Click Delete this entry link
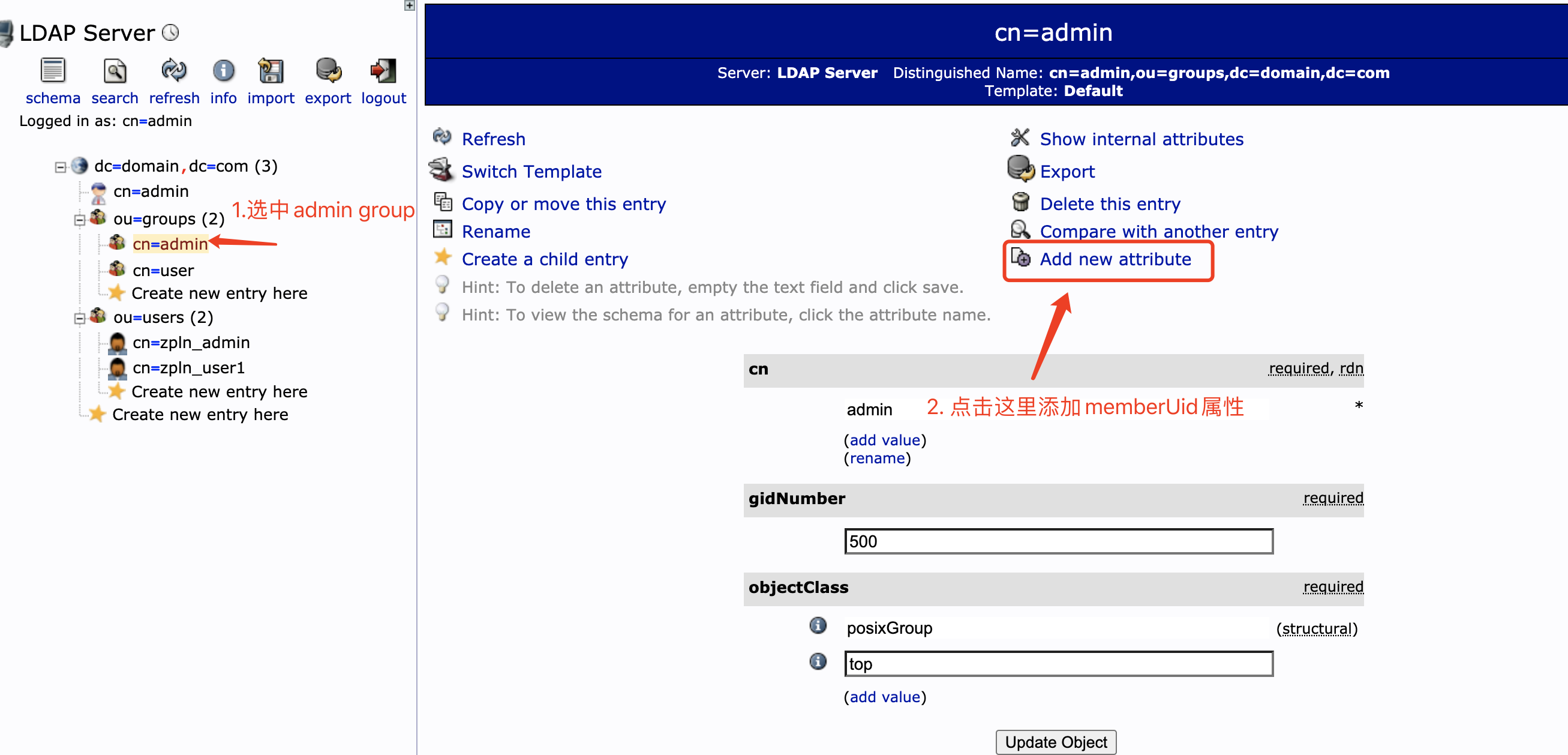 click(1110, 204)
